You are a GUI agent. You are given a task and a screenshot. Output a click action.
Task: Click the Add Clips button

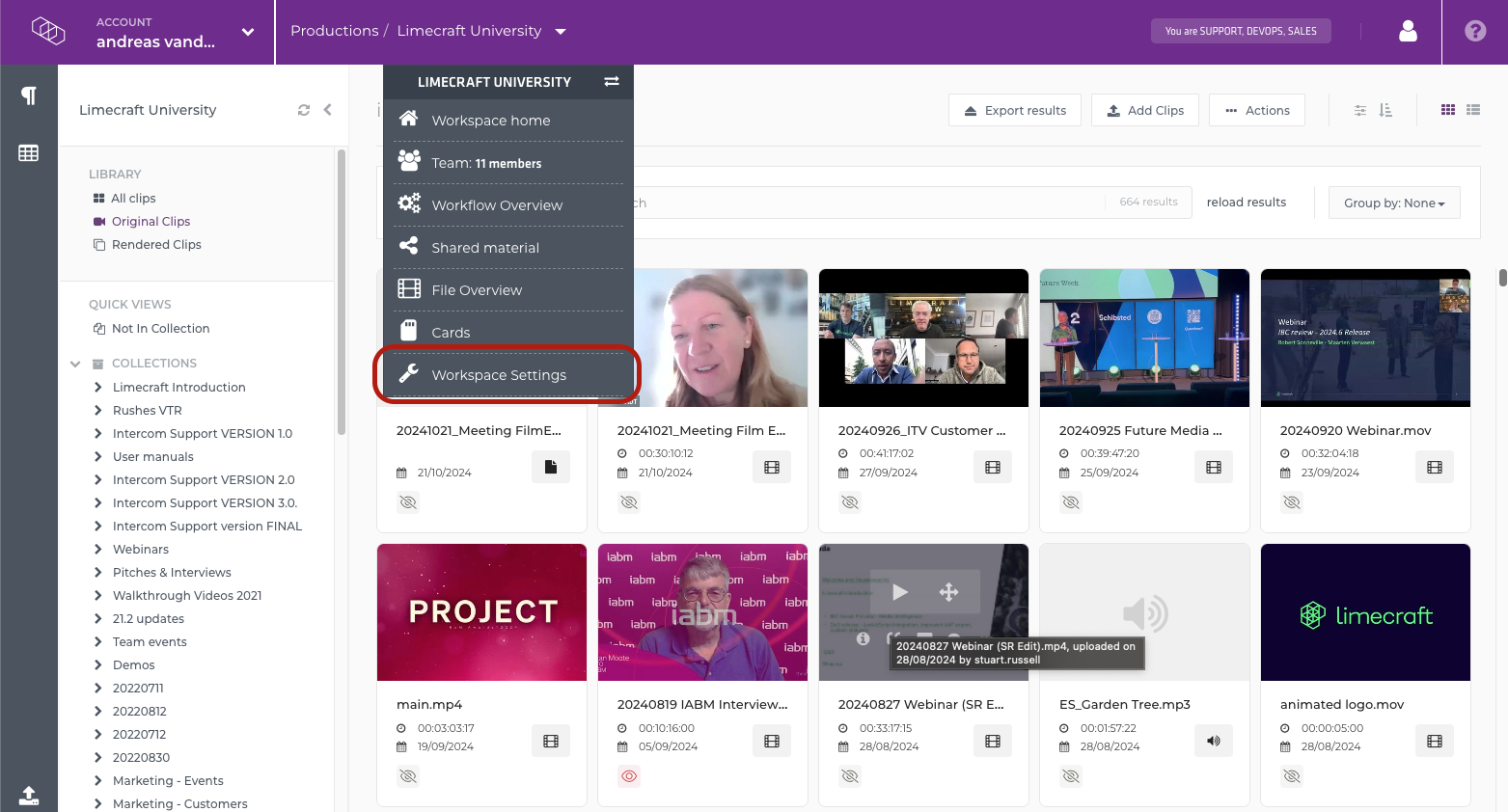tap(1145, 110)
